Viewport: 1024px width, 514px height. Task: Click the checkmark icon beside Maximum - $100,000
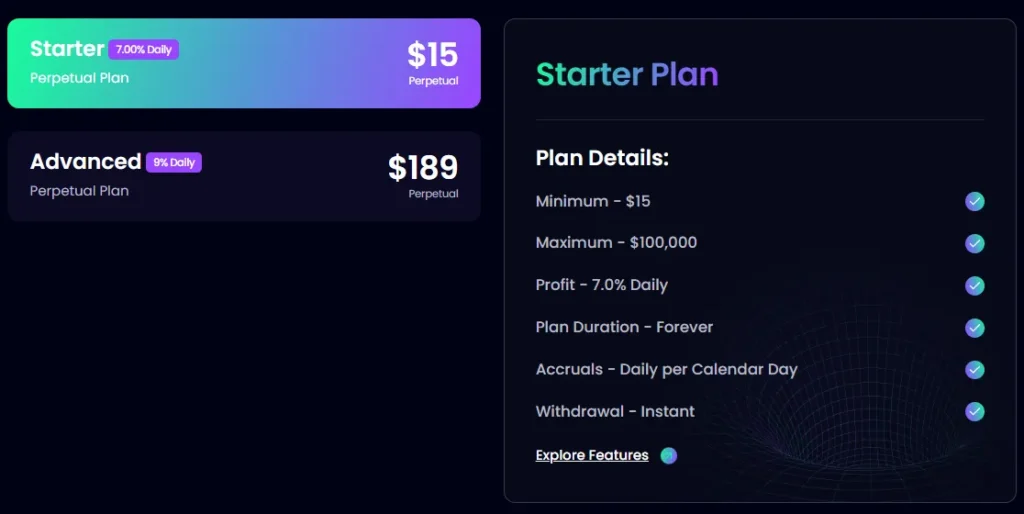click(975, 243)
